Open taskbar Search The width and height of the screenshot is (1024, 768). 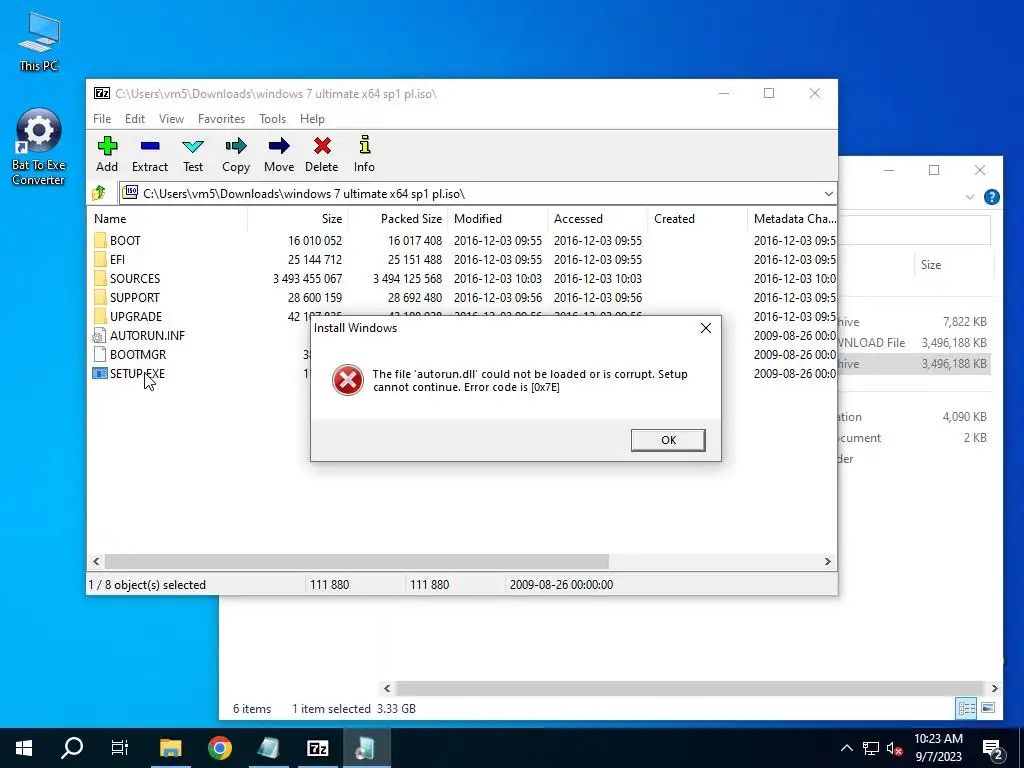coord(72,748)
